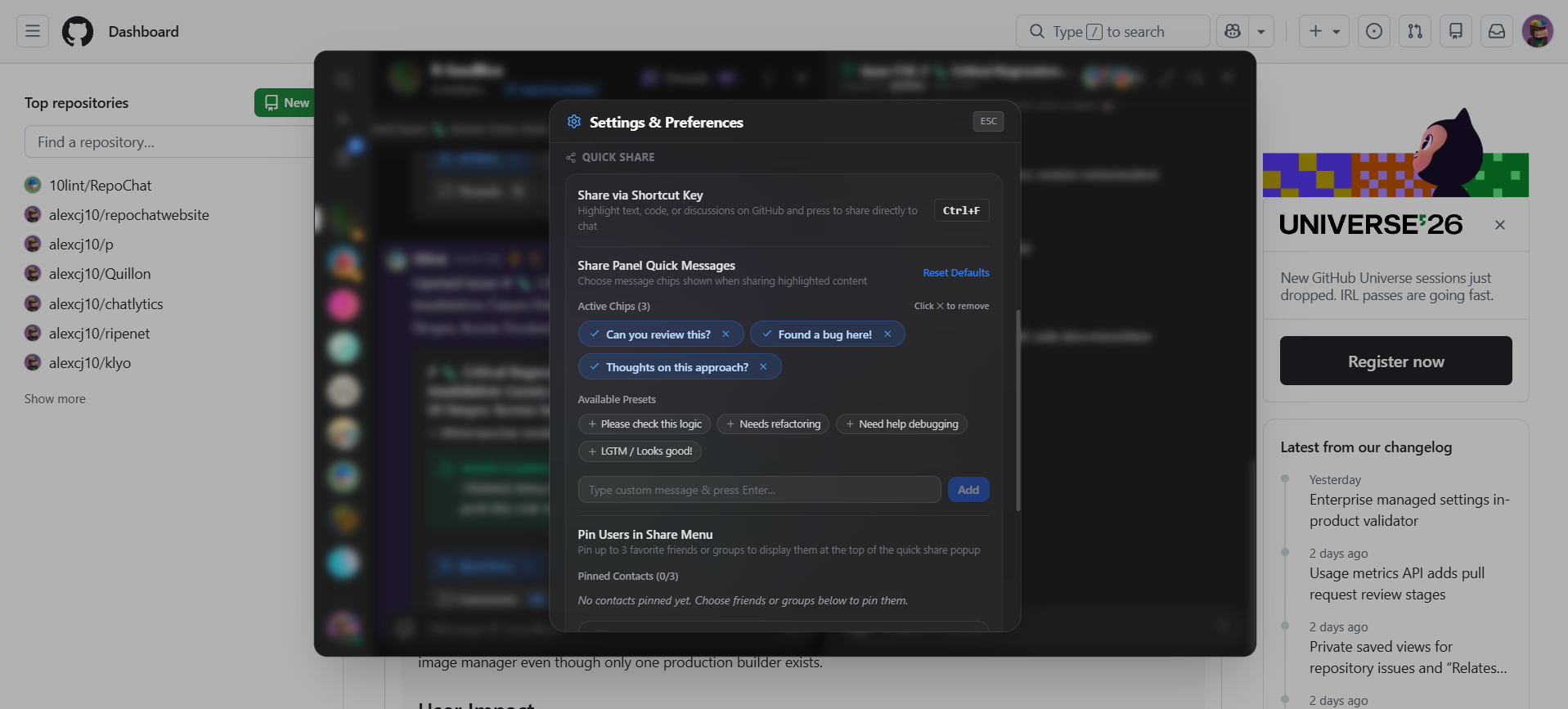Open the Notifications inbox icon
Viewport: 1568px width, 709px height.
(x=1497, y=31)
